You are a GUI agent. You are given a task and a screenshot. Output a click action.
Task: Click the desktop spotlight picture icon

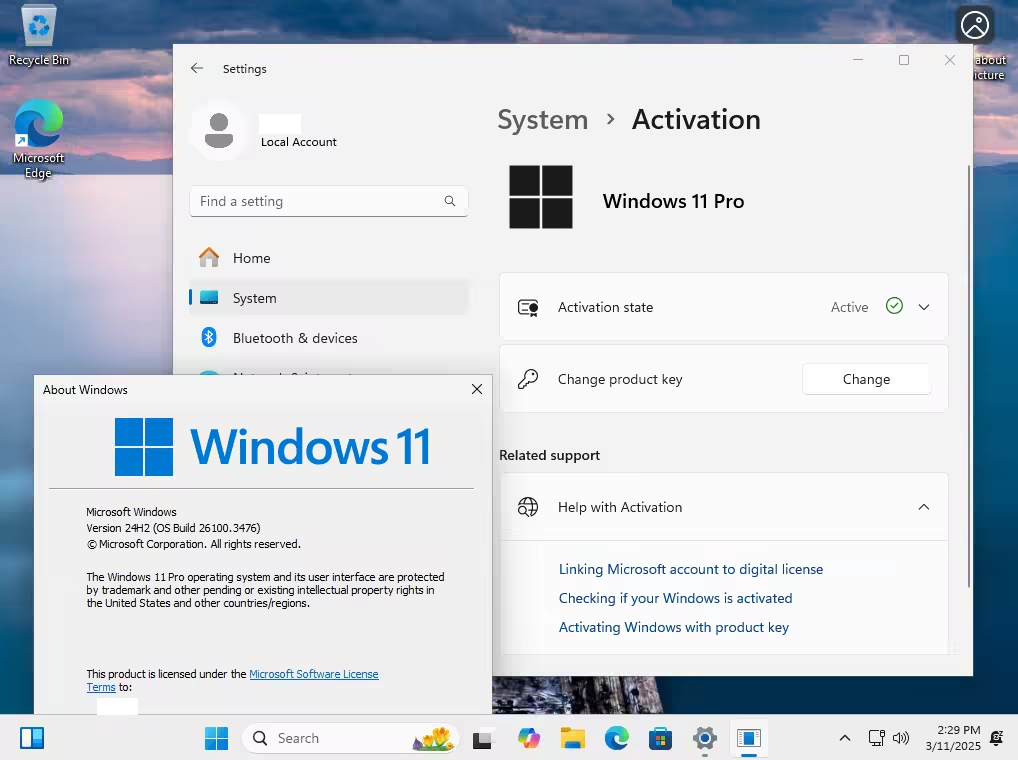[x=975, y=26]
